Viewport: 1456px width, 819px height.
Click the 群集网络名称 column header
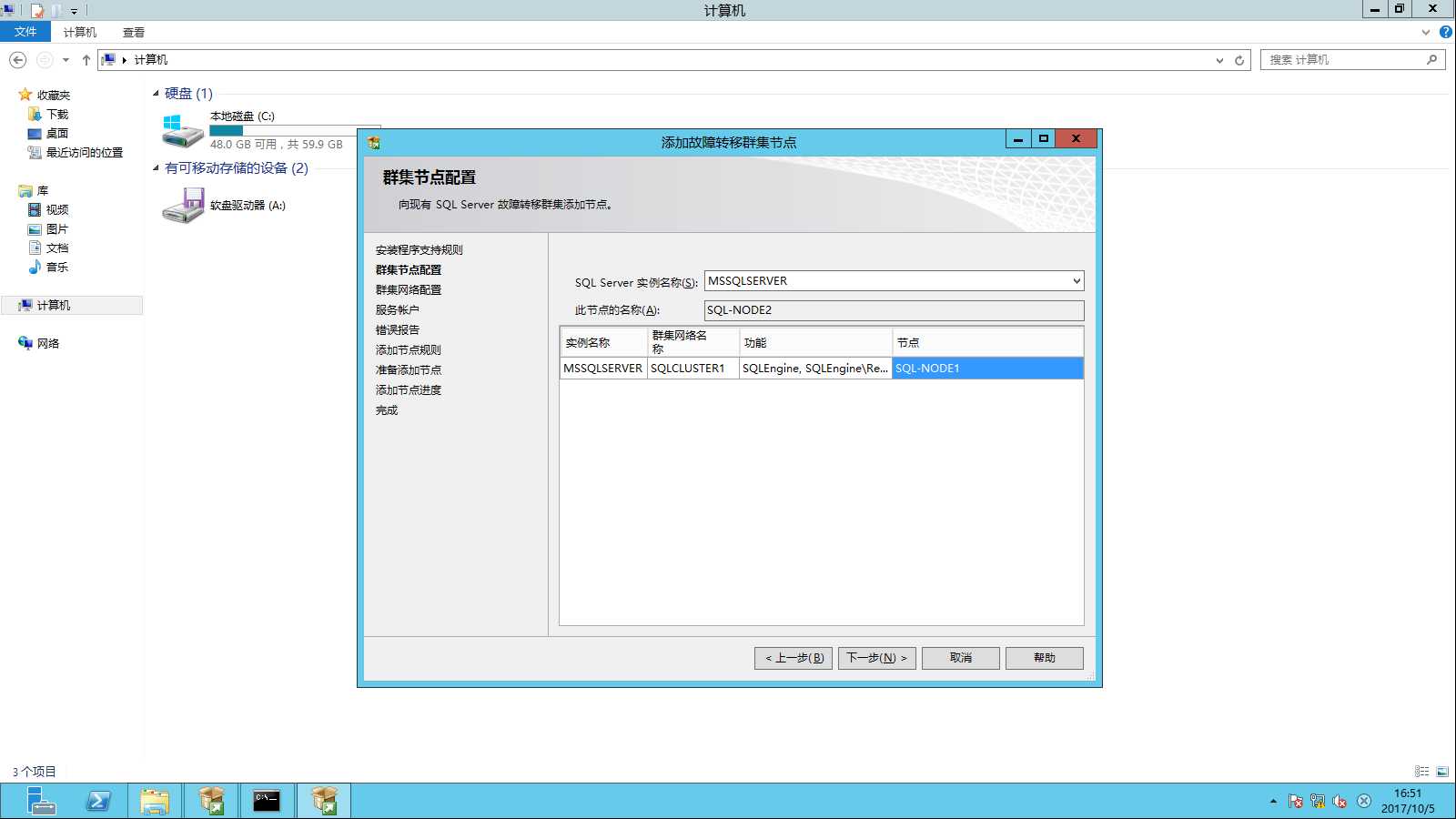pyautogui.click(x=693, y=343)
